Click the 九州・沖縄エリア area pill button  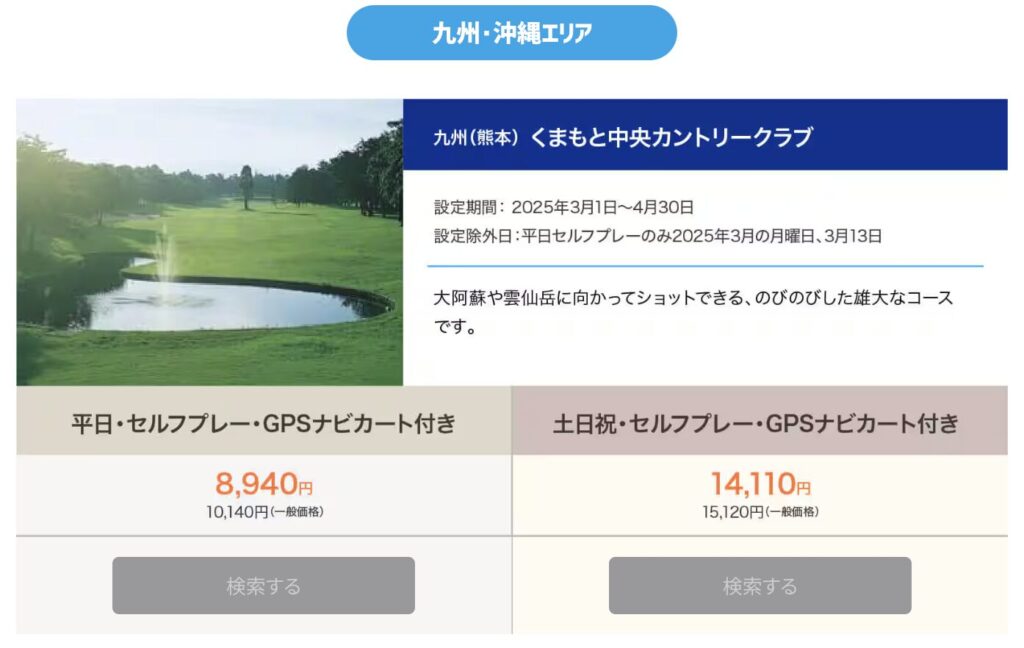(511, 33)
